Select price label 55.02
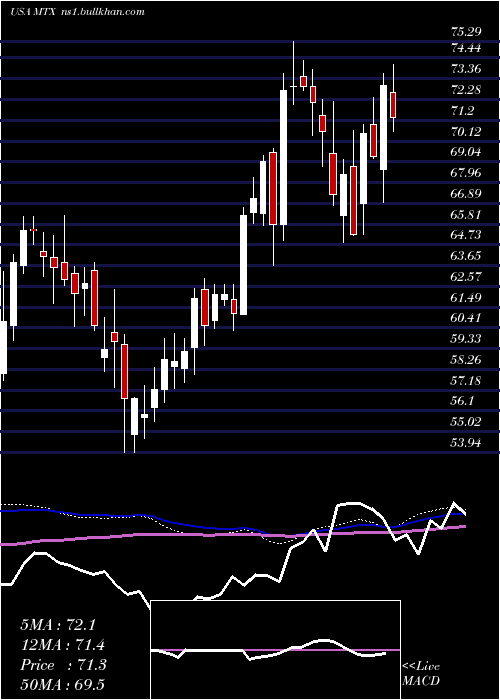500x700 pixels. tap(466, 421)
